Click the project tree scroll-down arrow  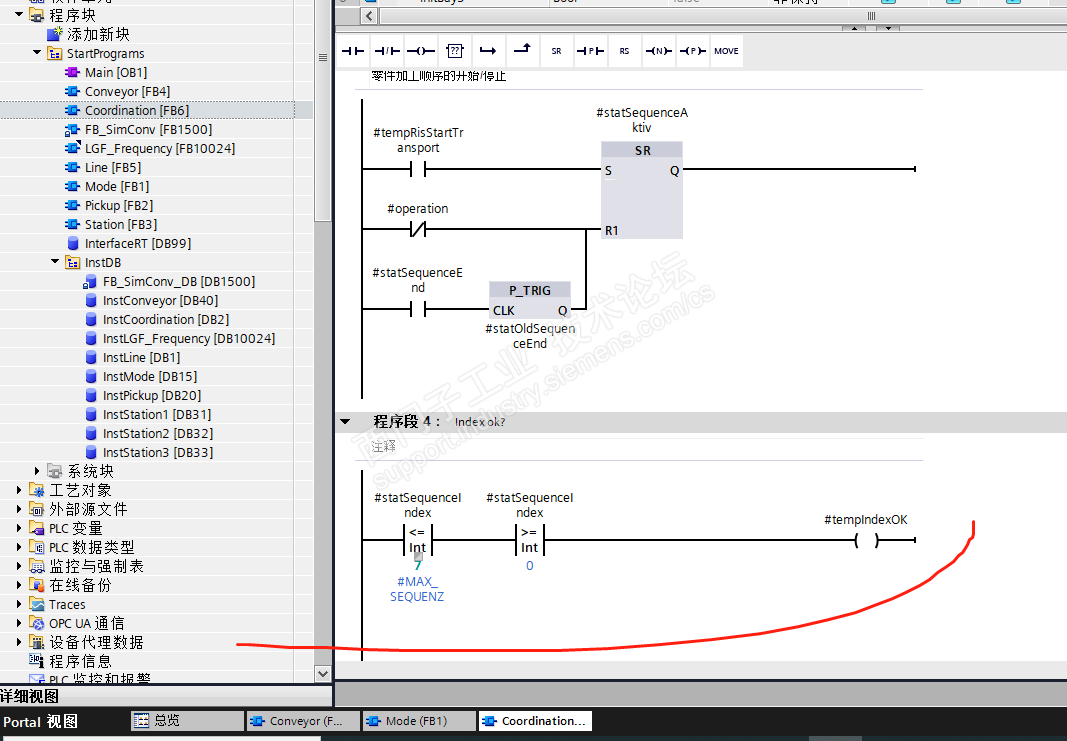(323, 674)
